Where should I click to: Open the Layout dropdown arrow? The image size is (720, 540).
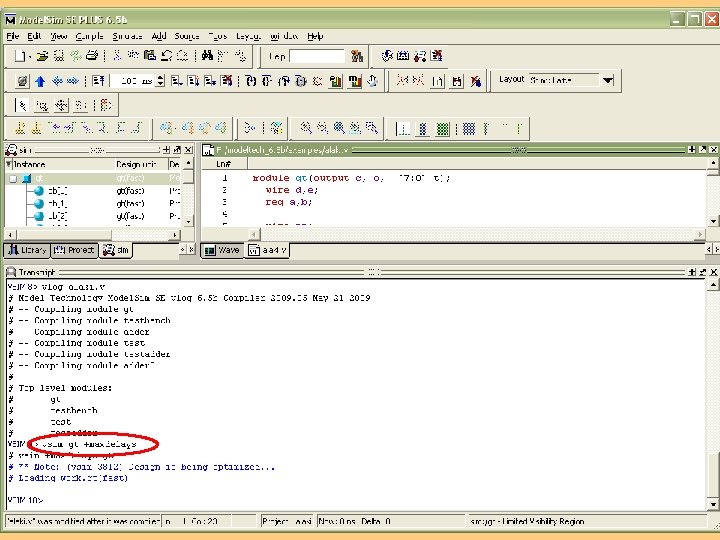(608, 80)
